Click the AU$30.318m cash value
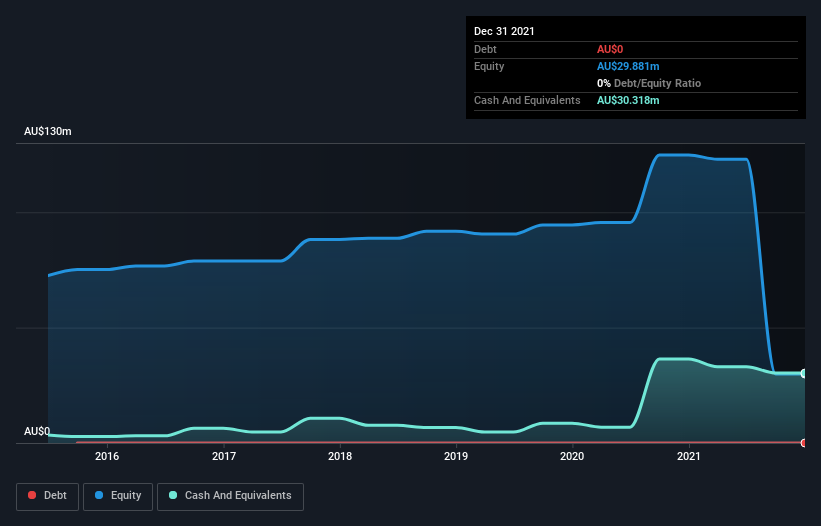Screen dimensions: 821x526 628,100
